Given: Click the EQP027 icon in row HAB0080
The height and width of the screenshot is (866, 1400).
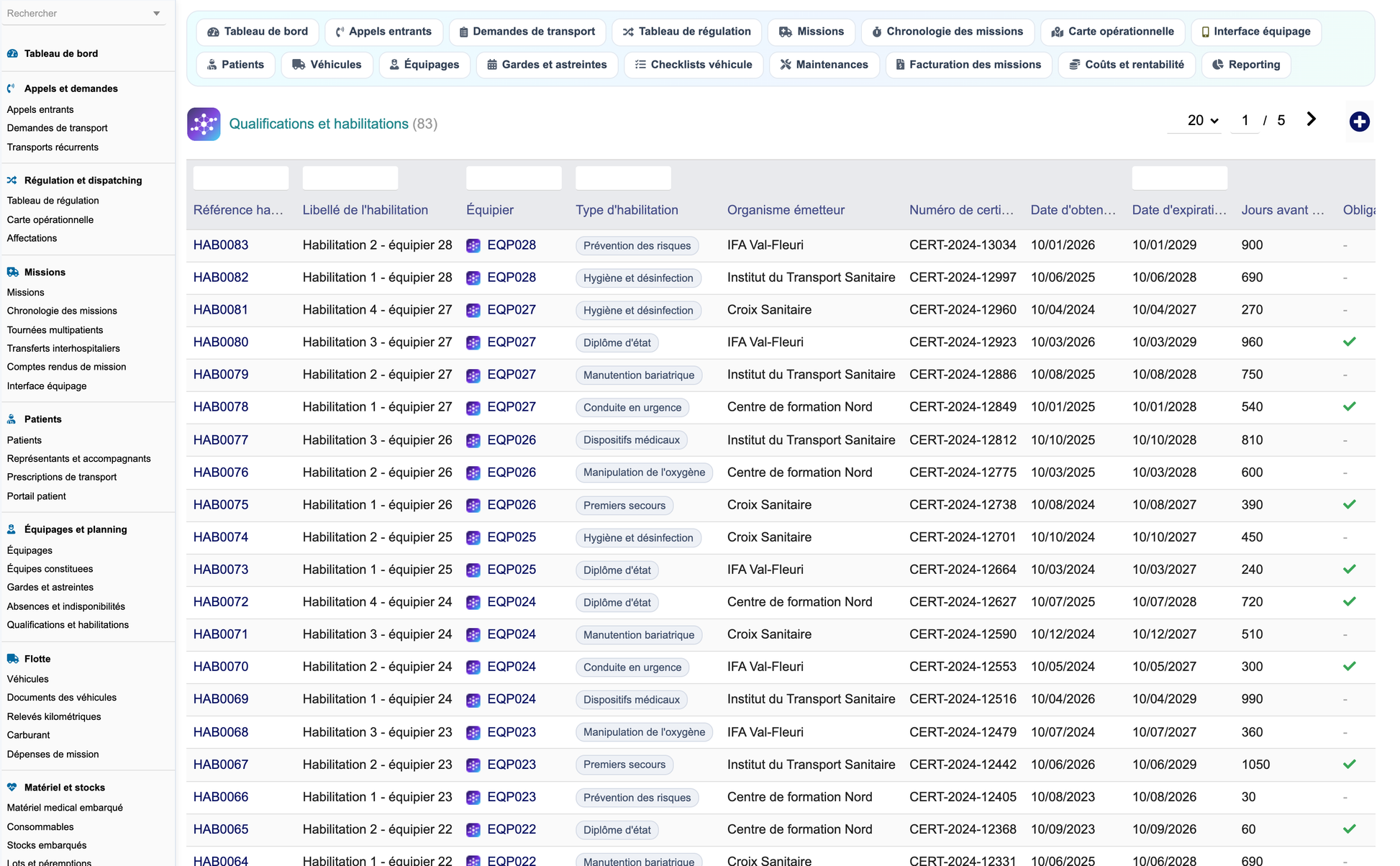Looking at the screenshot, I should pos(473,343).
